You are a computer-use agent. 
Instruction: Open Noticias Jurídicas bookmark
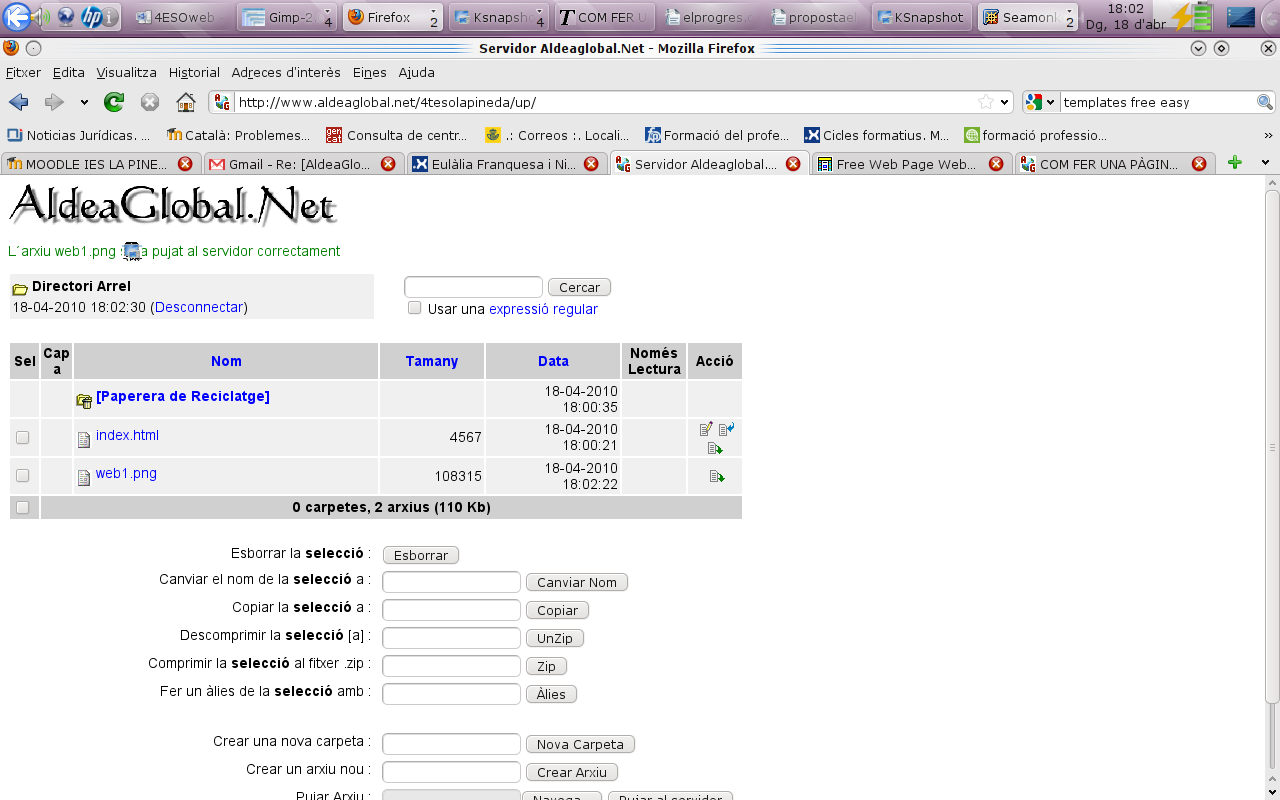[x=78, y=135]
